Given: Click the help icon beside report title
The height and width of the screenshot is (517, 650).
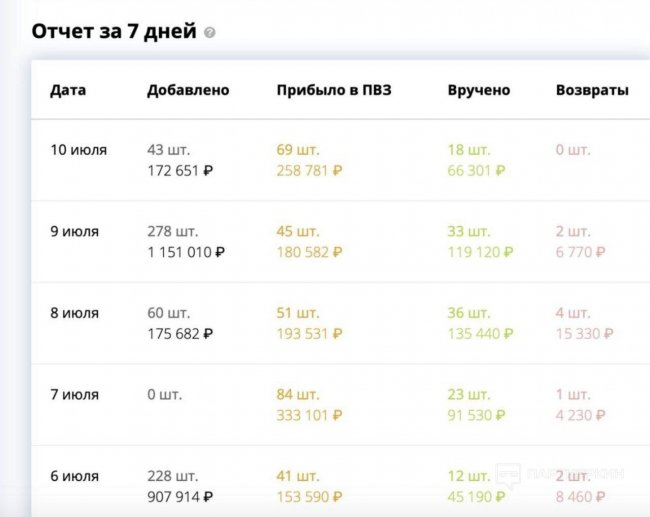Looking at the screenshot, I should 209,33.
